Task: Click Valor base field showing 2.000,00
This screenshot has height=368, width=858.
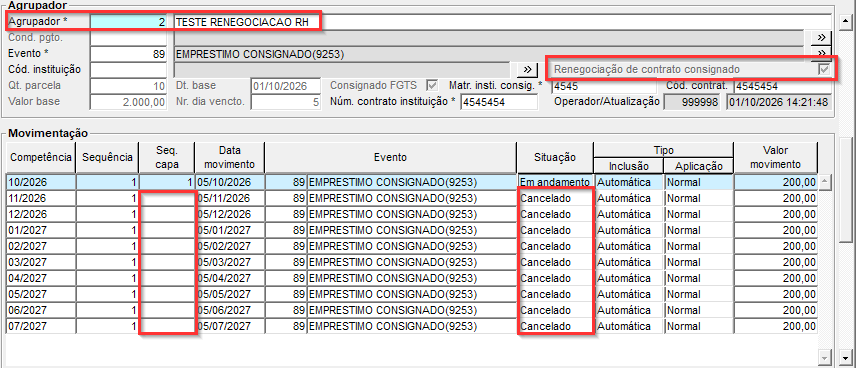Action: point(128,102)
